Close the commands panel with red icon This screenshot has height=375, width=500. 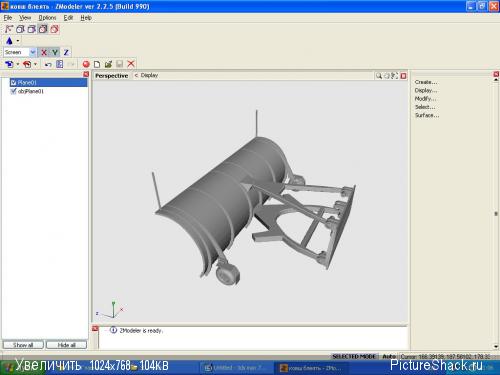coord(496,74)
